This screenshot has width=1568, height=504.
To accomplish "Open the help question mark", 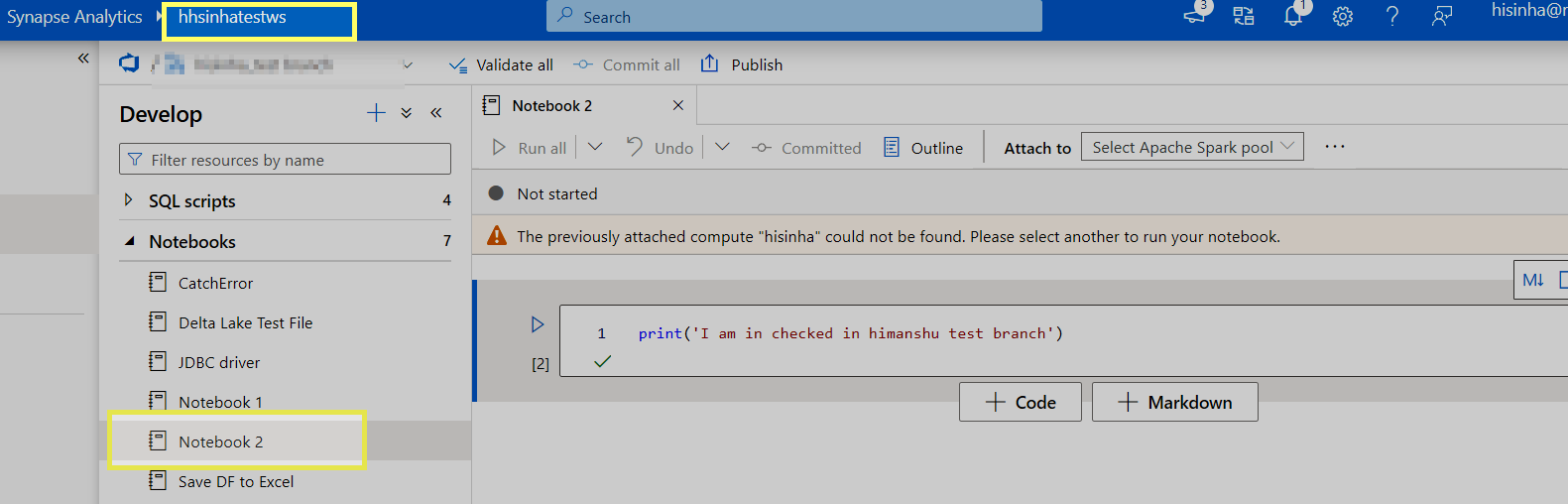I will [x=1392, y=16].
